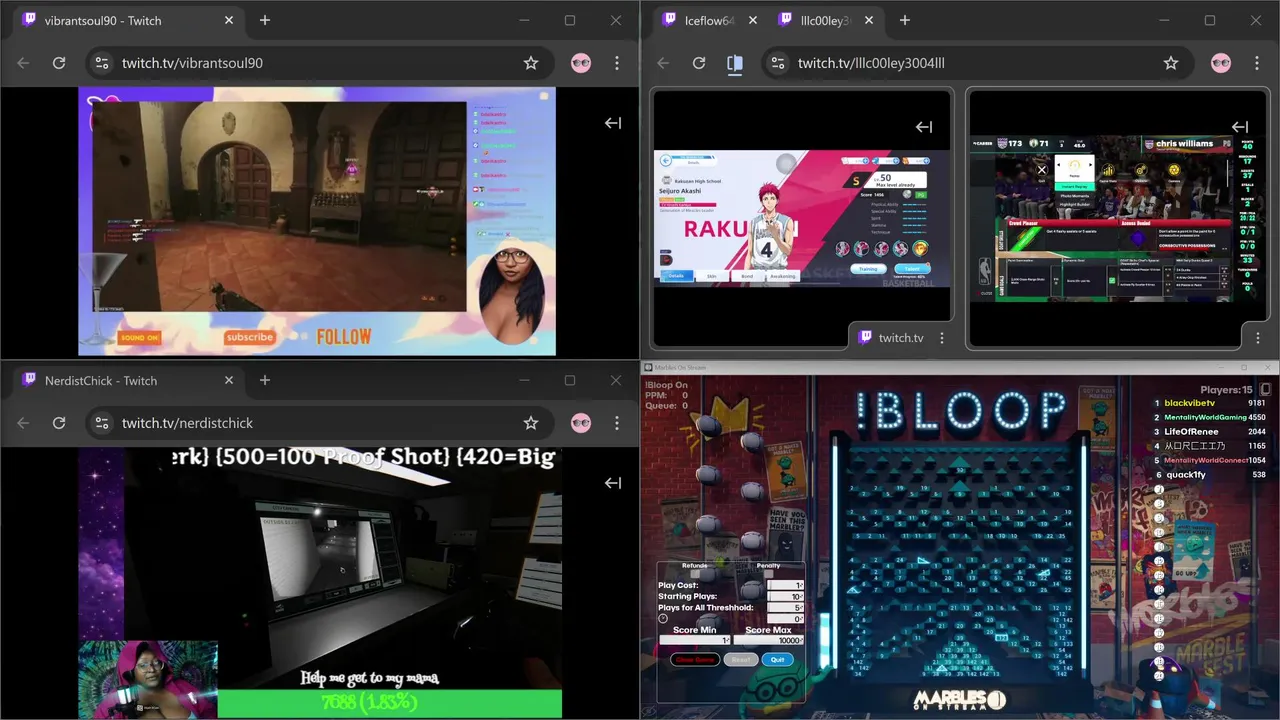Toggle the Refunds checkbox in Marbles
The image size is (1280, 720).
click(x=695, y=574)
